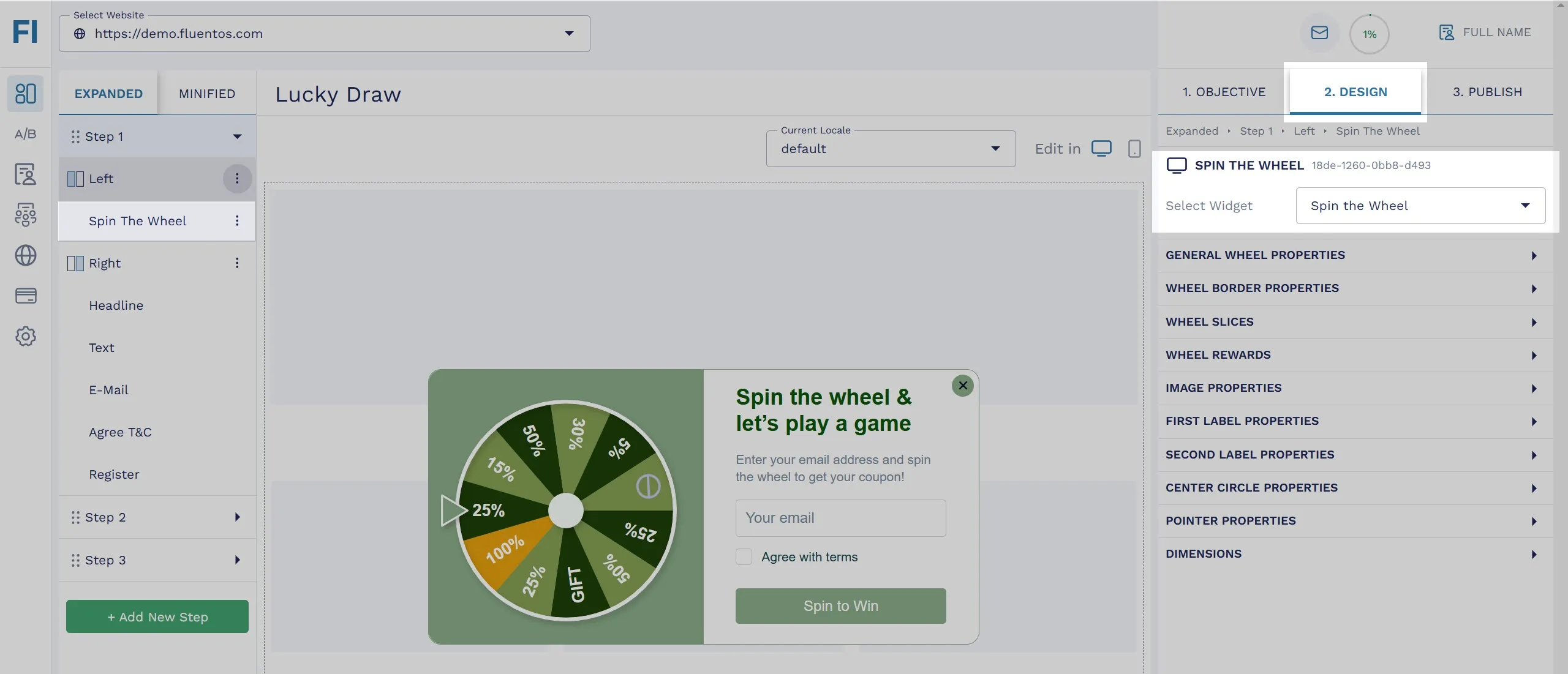
Task: Go to the 1. Objective tab
Action: point(1224,92)
